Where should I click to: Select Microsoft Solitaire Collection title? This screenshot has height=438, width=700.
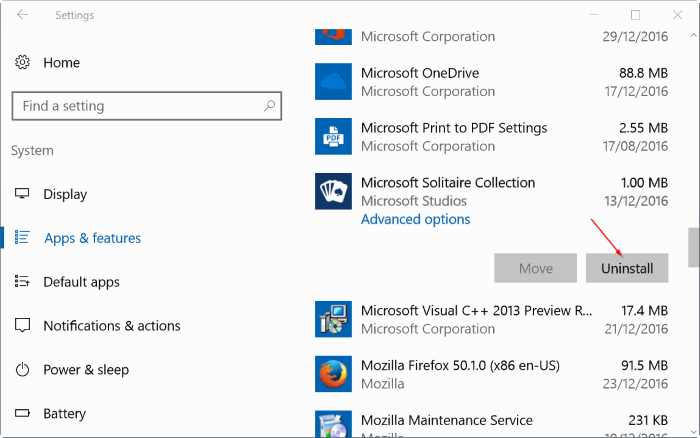(x=448, y=183)
